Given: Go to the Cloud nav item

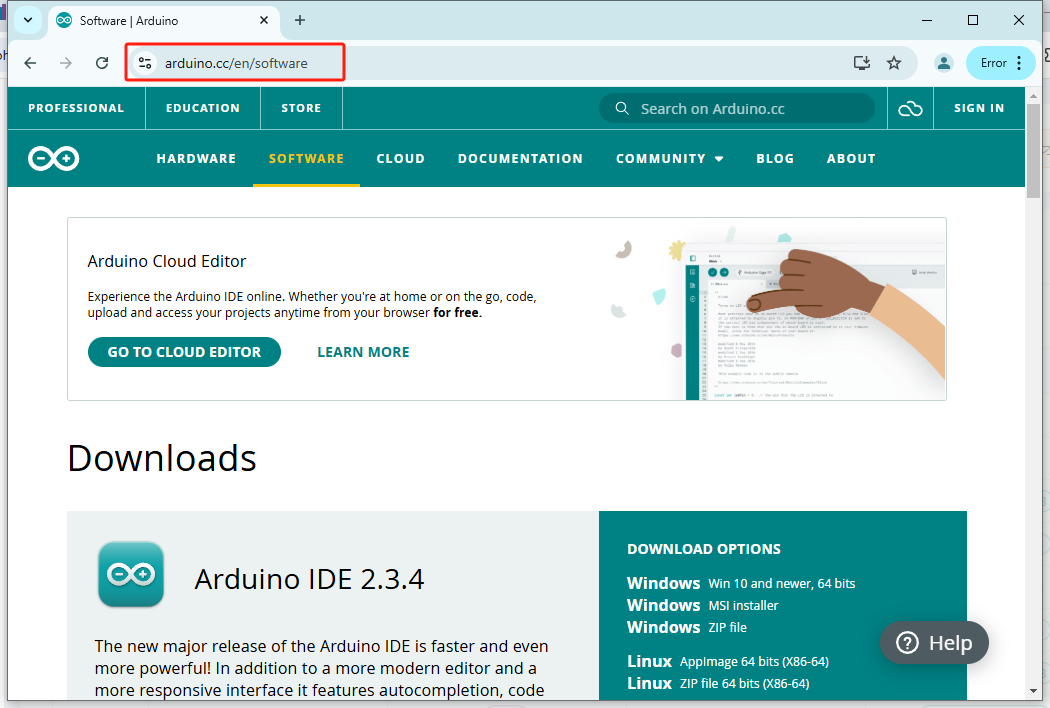Looking at the screenshot, I should tap(400, 159).
